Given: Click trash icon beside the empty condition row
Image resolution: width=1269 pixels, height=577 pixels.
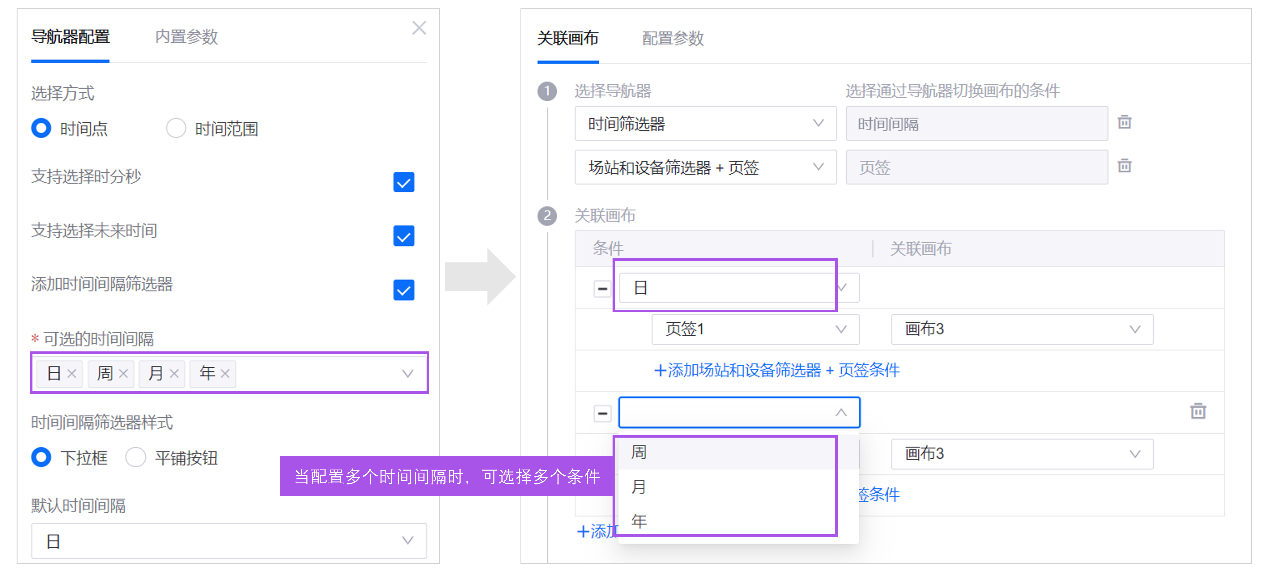Looking at the screenshot, I should pyautogui.click(x=1198, y=411).
